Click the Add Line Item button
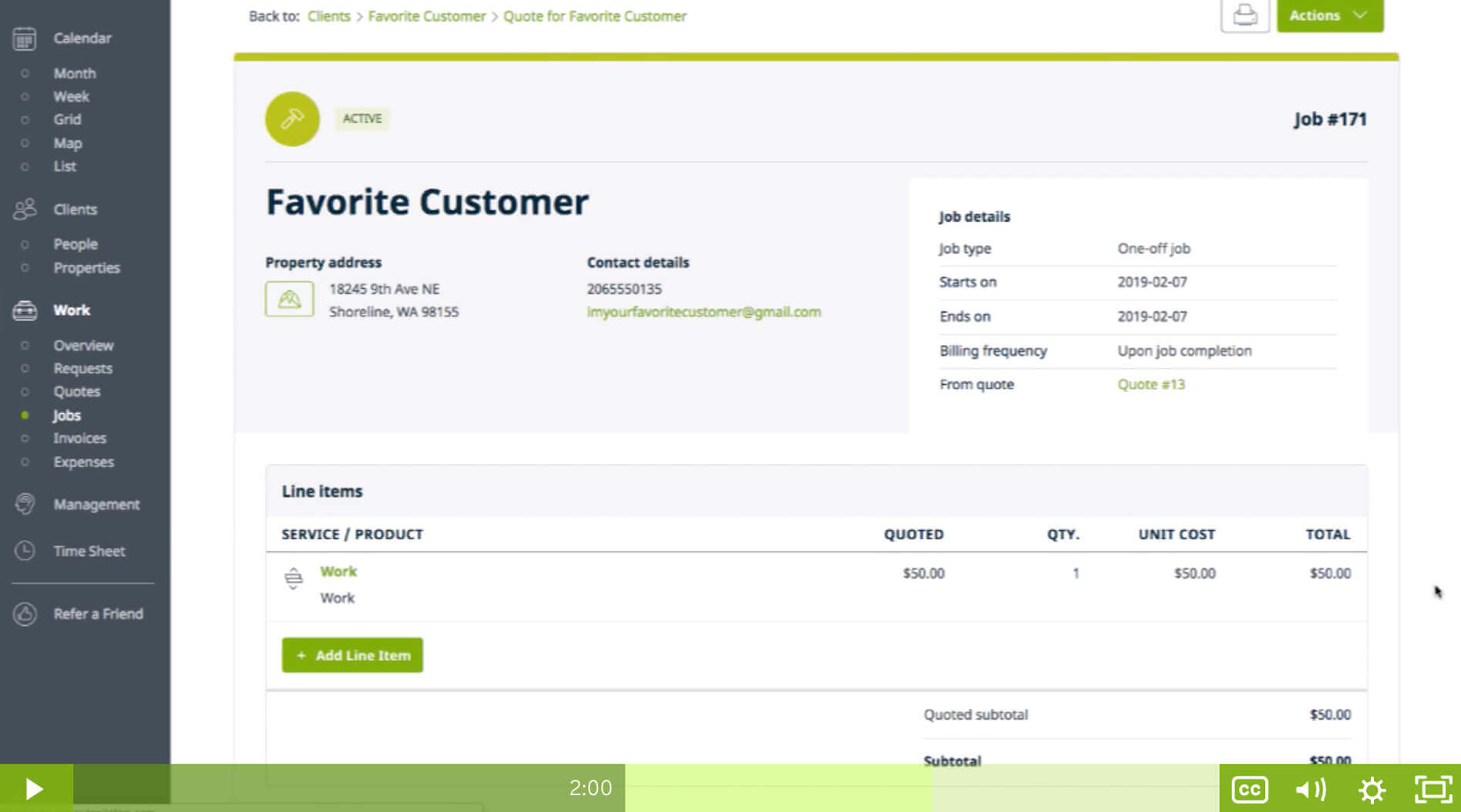This screenshot has height=812, width=1461. click(x=352, y=656)
